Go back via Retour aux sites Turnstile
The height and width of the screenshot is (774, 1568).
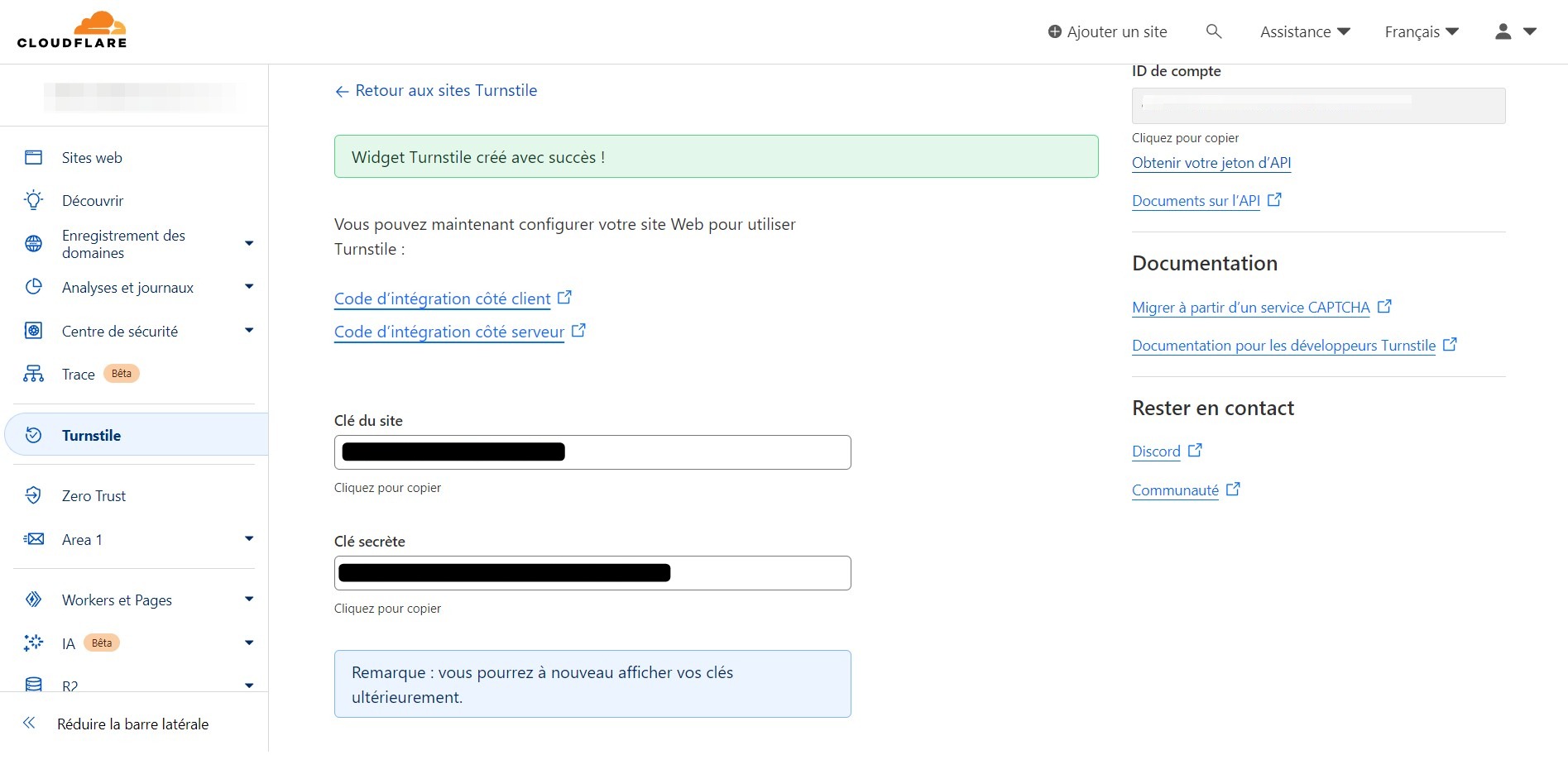click(x=436, y=90)
